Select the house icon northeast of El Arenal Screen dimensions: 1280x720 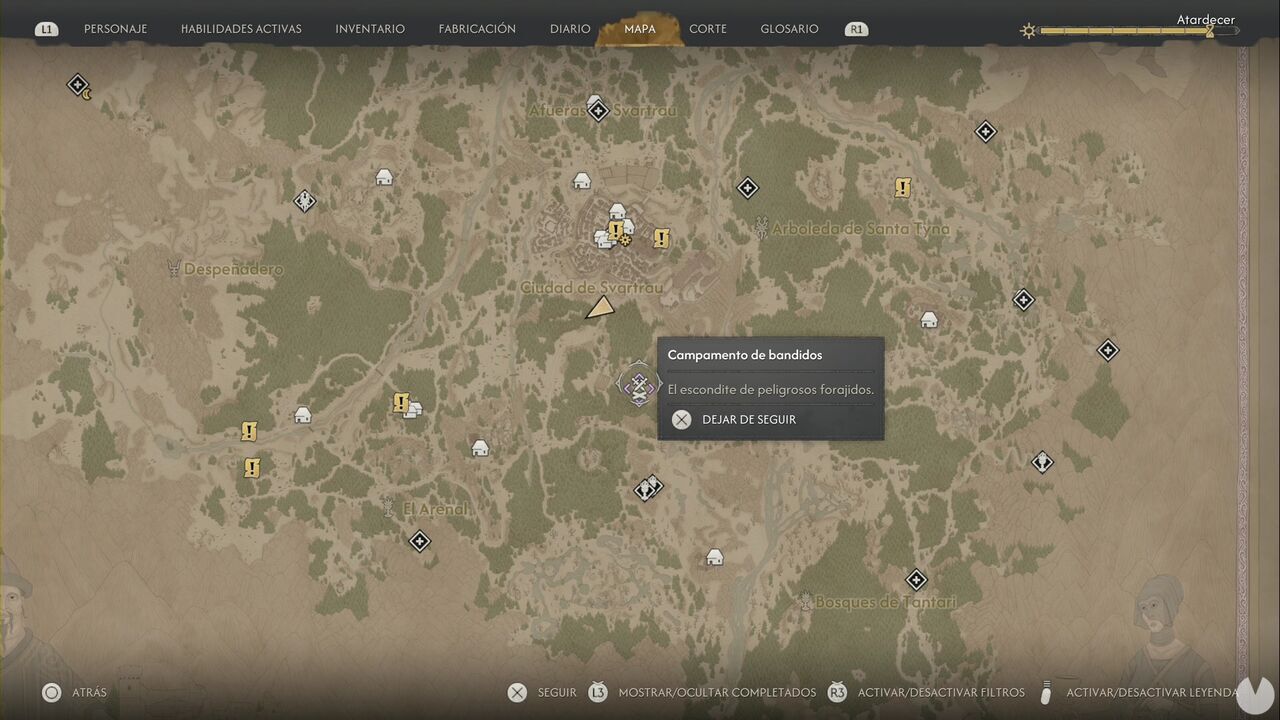click(x=480, y=448)
